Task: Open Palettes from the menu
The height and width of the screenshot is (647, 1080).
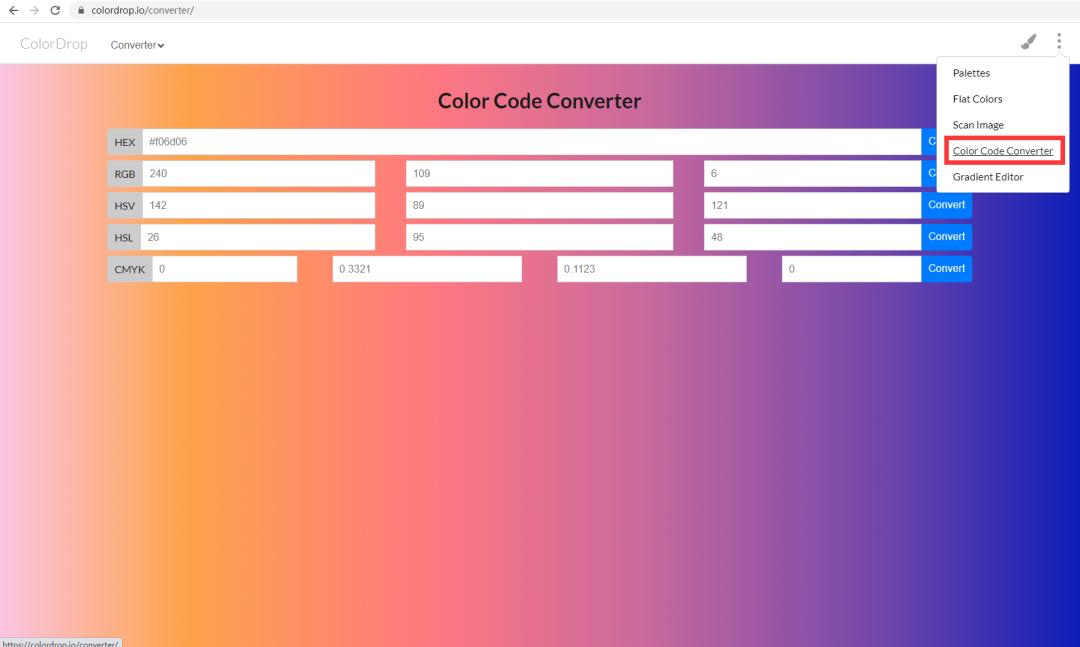Action: (971, 72)
